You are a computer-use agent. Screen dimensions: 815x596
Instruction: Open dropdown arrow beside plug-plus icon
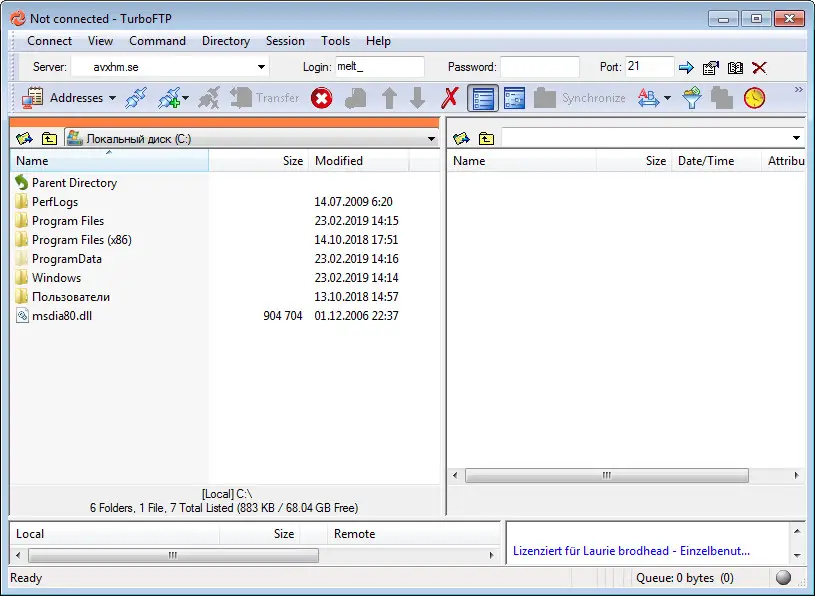pyautogui.click(x=186, y=98)
